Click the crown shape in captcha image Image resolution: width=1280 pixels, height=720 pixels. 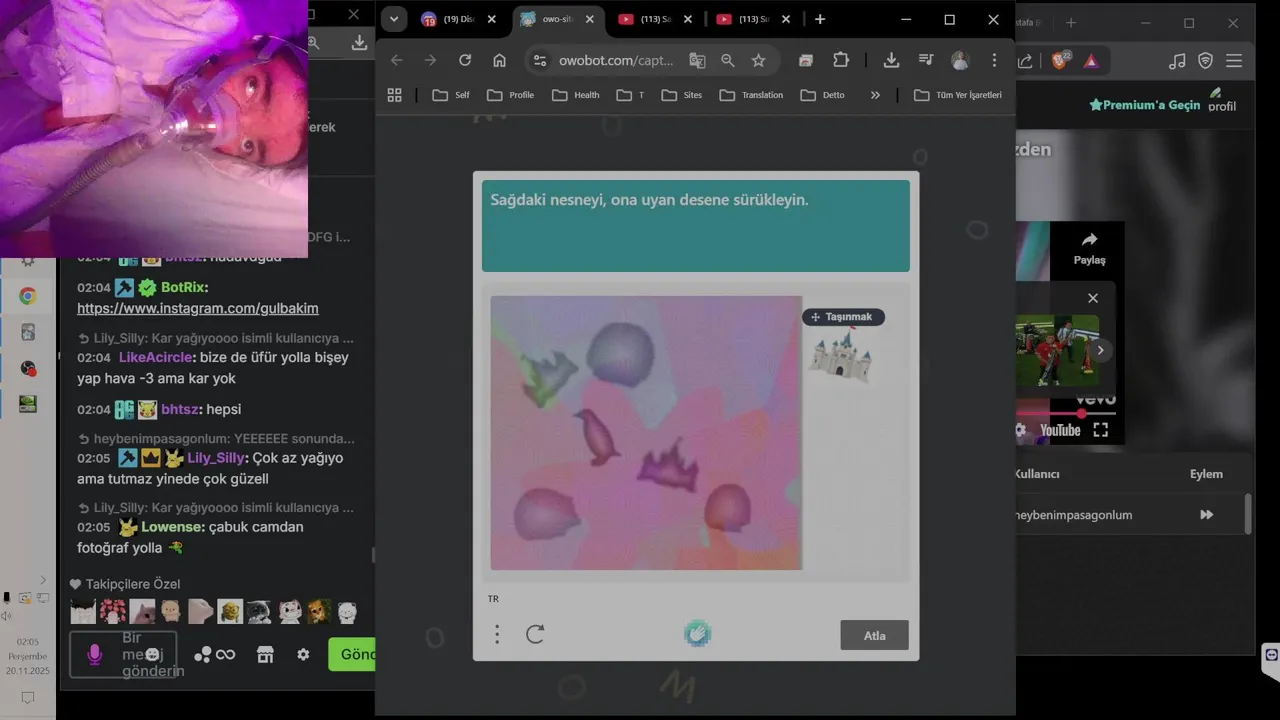click(x=667, y=467)
